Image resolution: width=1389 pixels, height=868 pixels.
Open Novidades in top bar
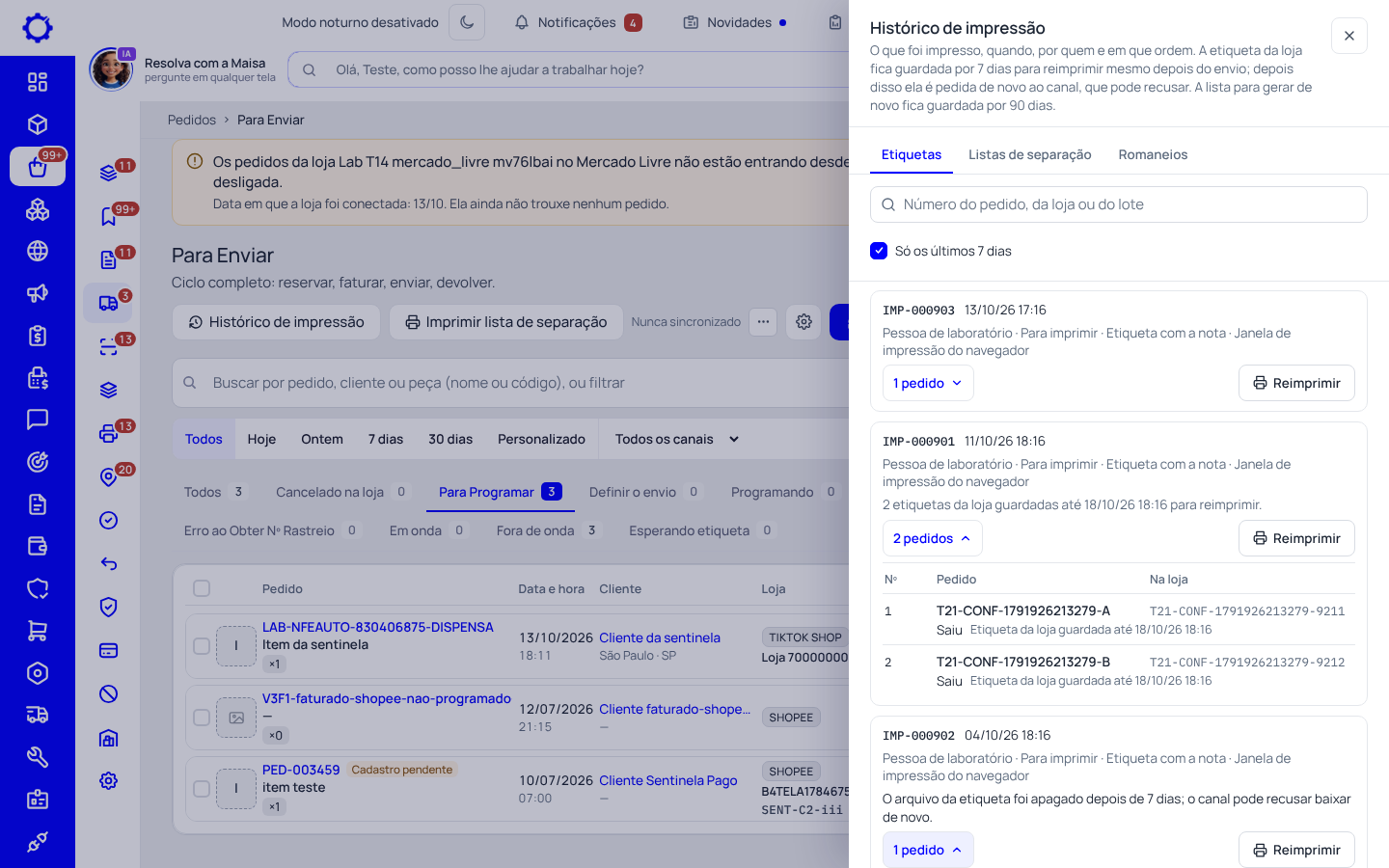(x=734, y=22)
